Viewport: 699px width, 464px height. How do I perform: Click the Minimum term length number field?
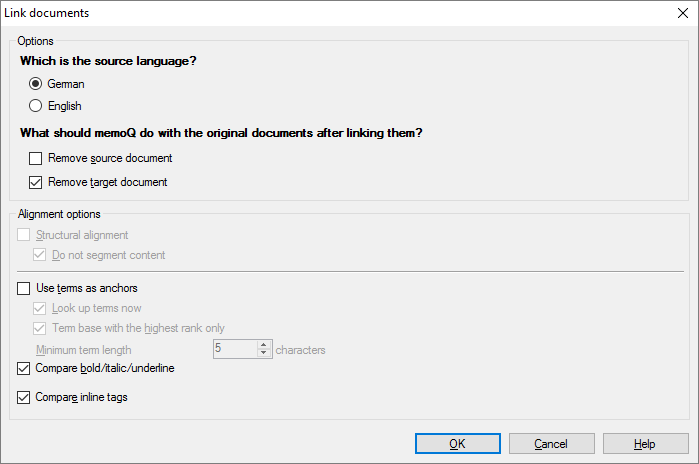pos(234,349)
